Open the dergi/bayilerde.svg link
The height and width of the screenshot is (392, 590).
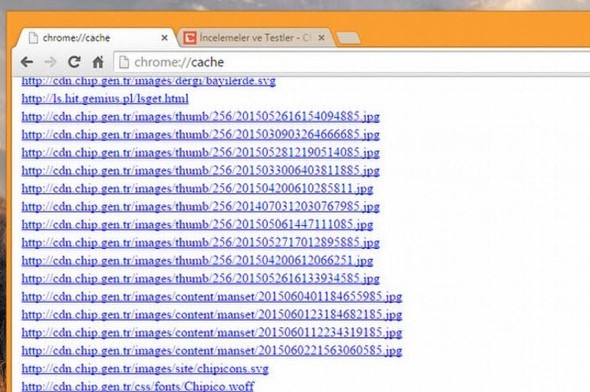coord(149,81)
